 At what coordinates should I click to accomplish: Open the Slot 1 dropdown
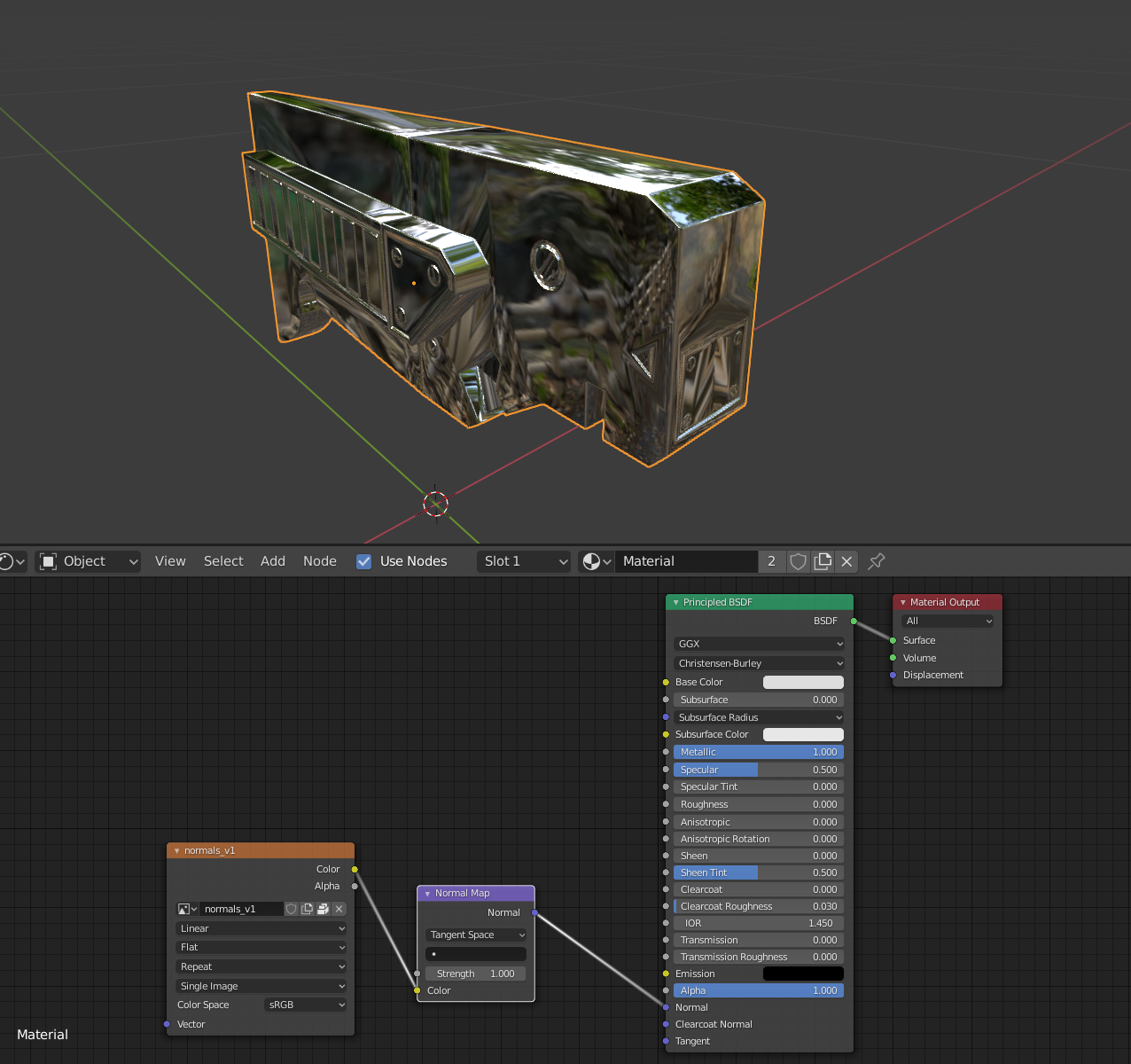point(524,561)
